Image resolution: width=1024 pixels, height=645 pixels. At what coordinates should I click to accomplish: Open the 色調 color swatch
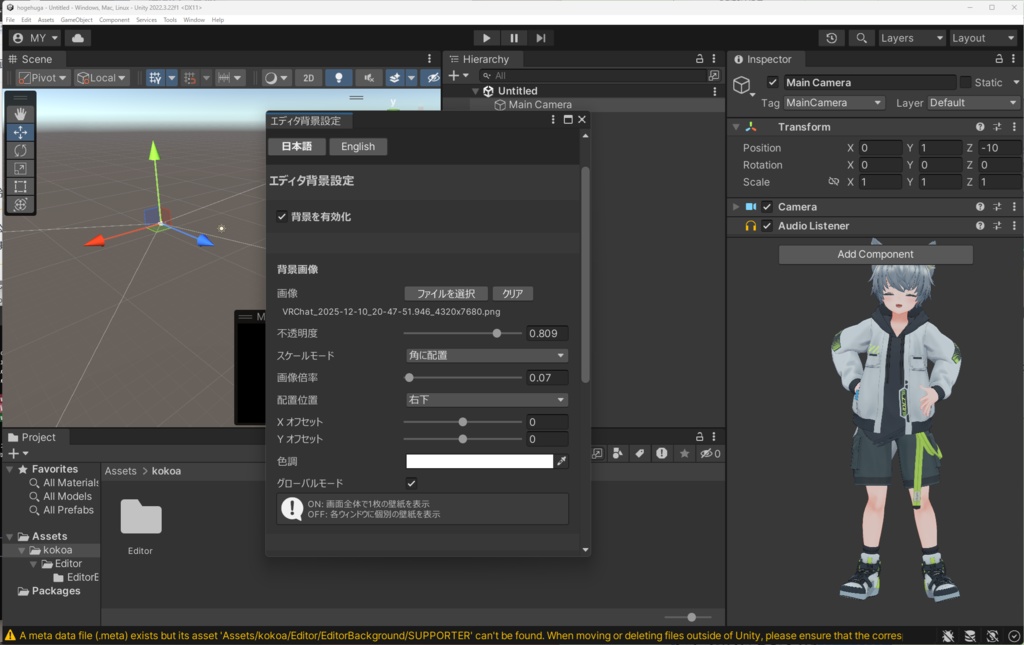480,460
